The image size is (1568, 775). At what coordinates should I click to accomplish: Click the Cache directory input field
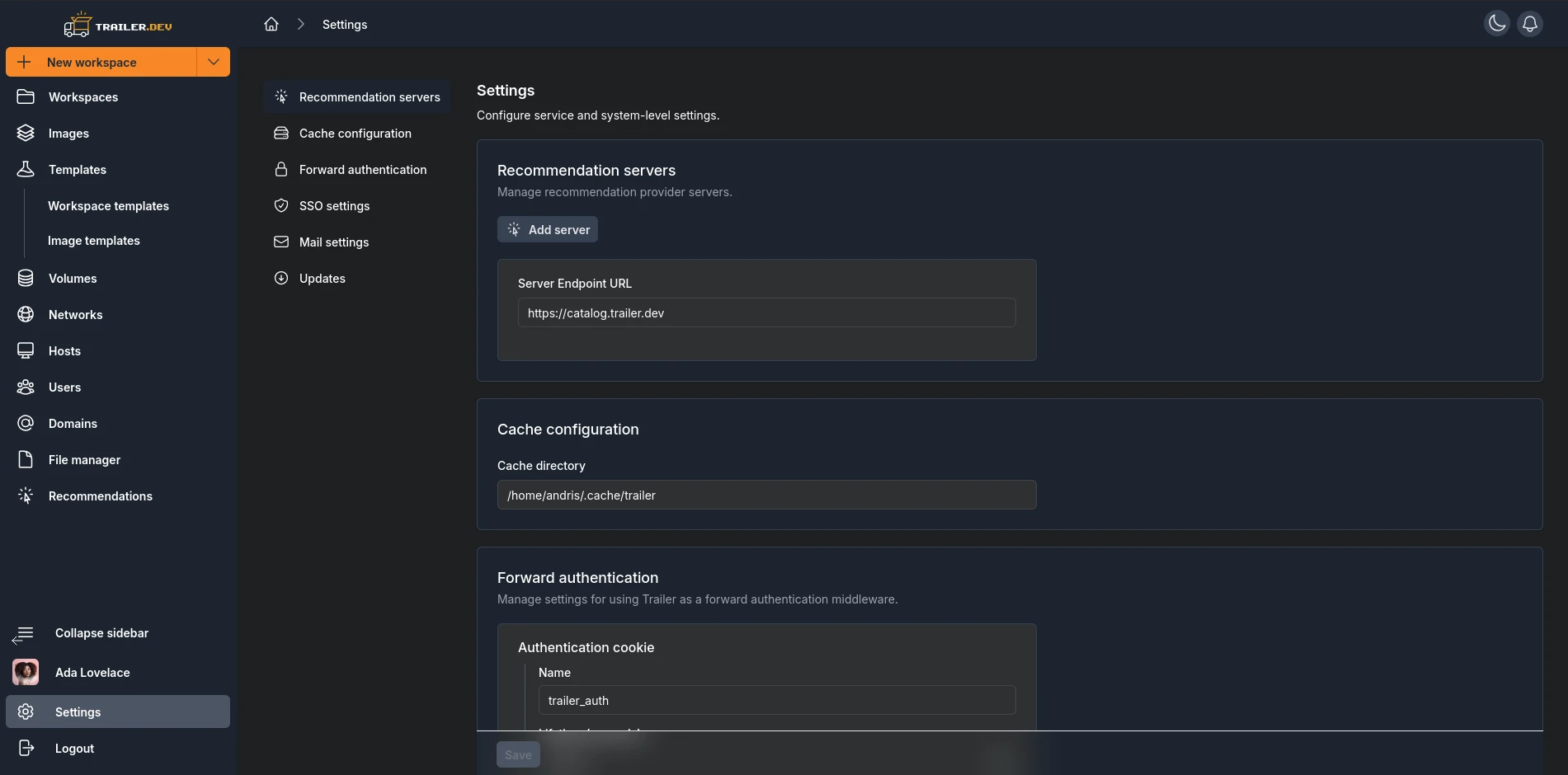click(766, 495)
